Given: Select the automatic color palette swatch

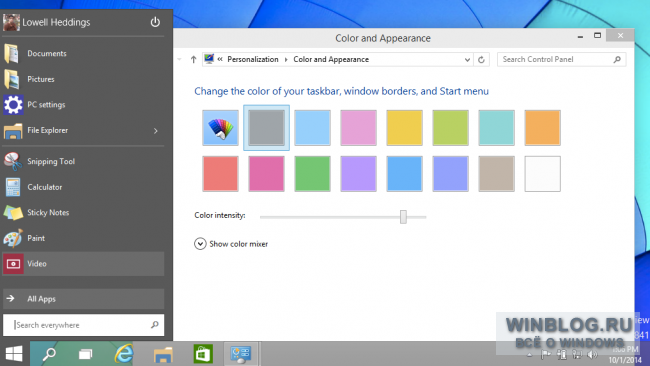Looking at the screenshot, I should [x=220, y=128].
